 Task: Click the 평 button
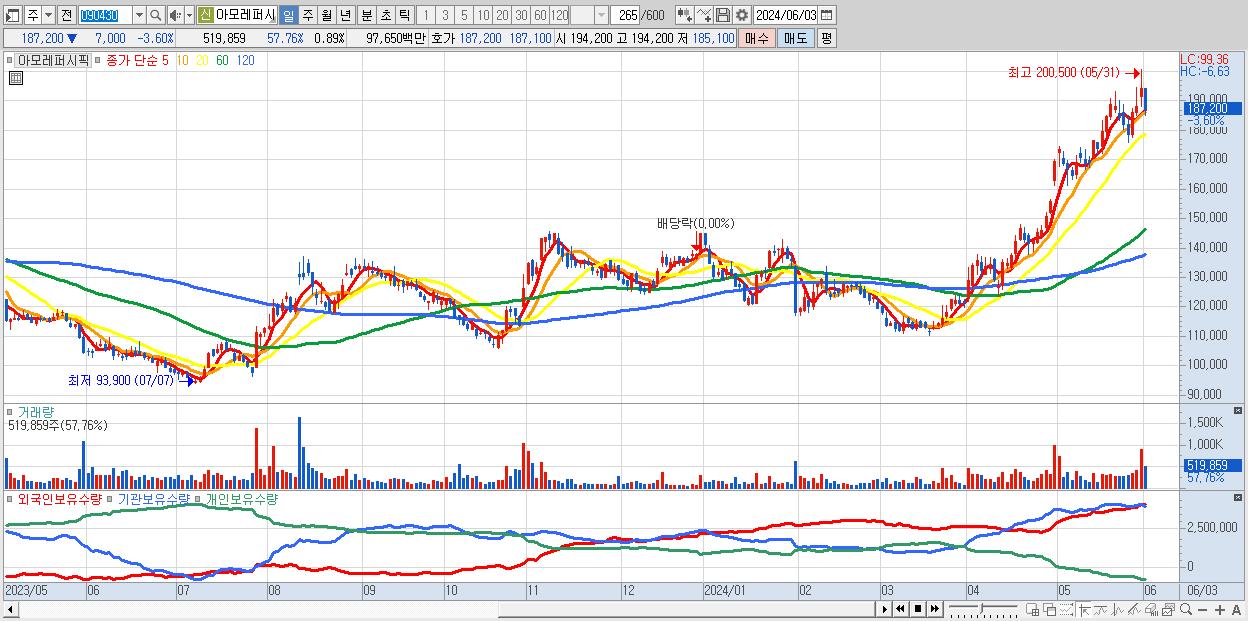(826, 38)
